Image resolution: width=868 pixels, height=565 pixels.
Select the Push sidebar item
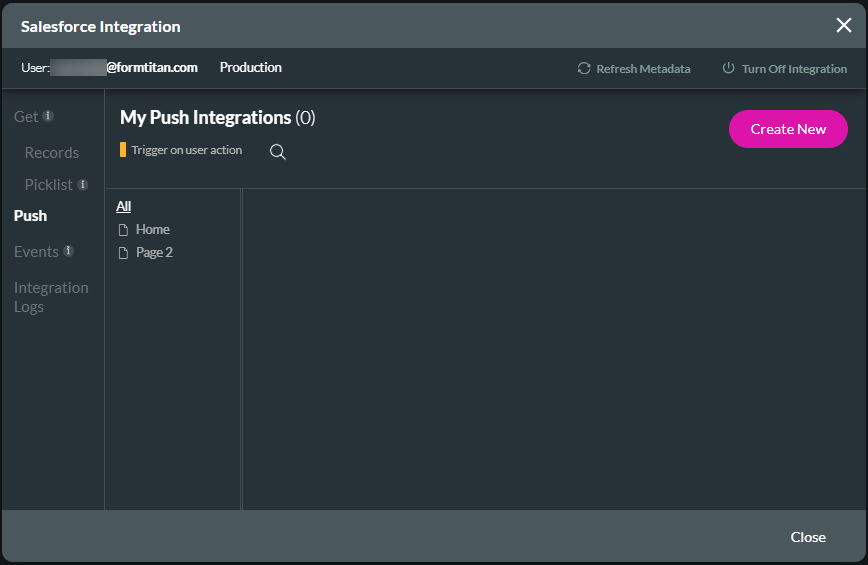pos(30,216)
